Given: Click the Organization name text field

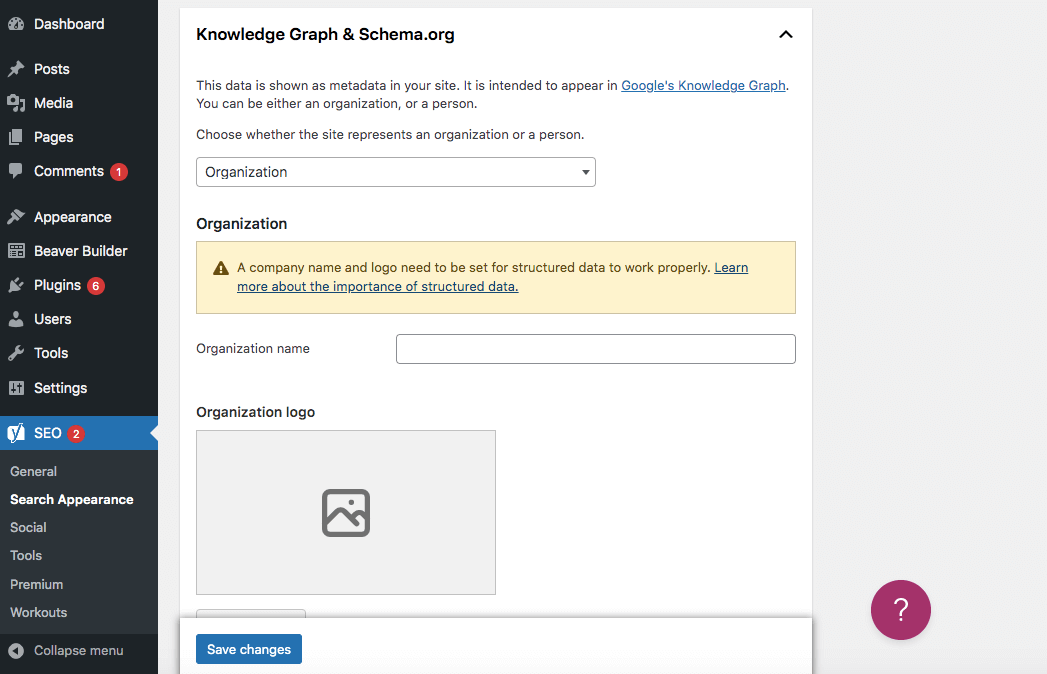Looking at the screenshot, I should coord(595,349).
